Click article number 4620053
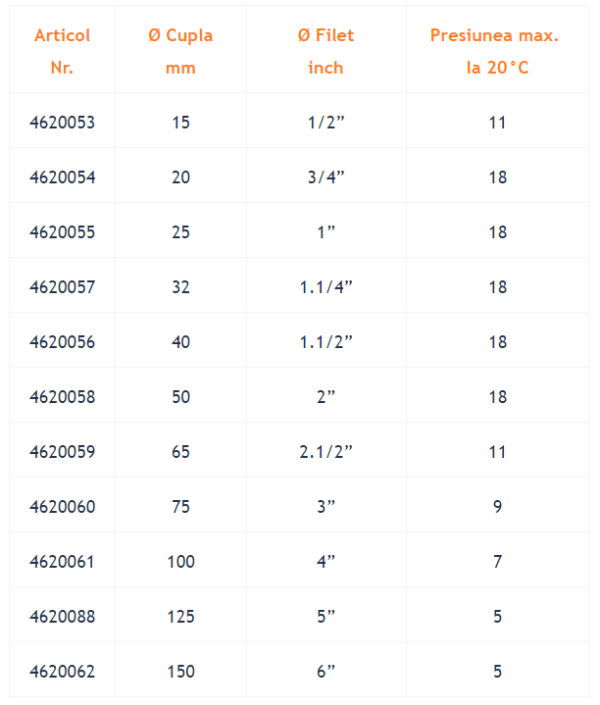 coord(62,123)
